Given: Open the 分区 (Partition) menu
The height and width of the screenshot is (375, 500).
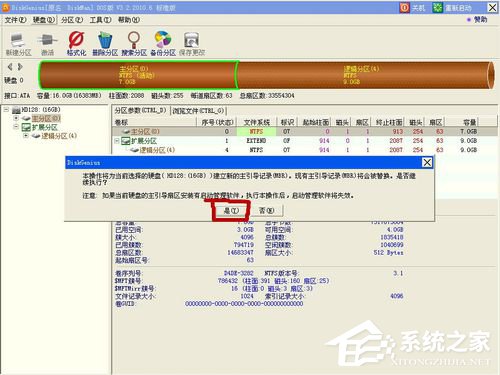Looking at the screenshot, I should (x=72, y=20).
